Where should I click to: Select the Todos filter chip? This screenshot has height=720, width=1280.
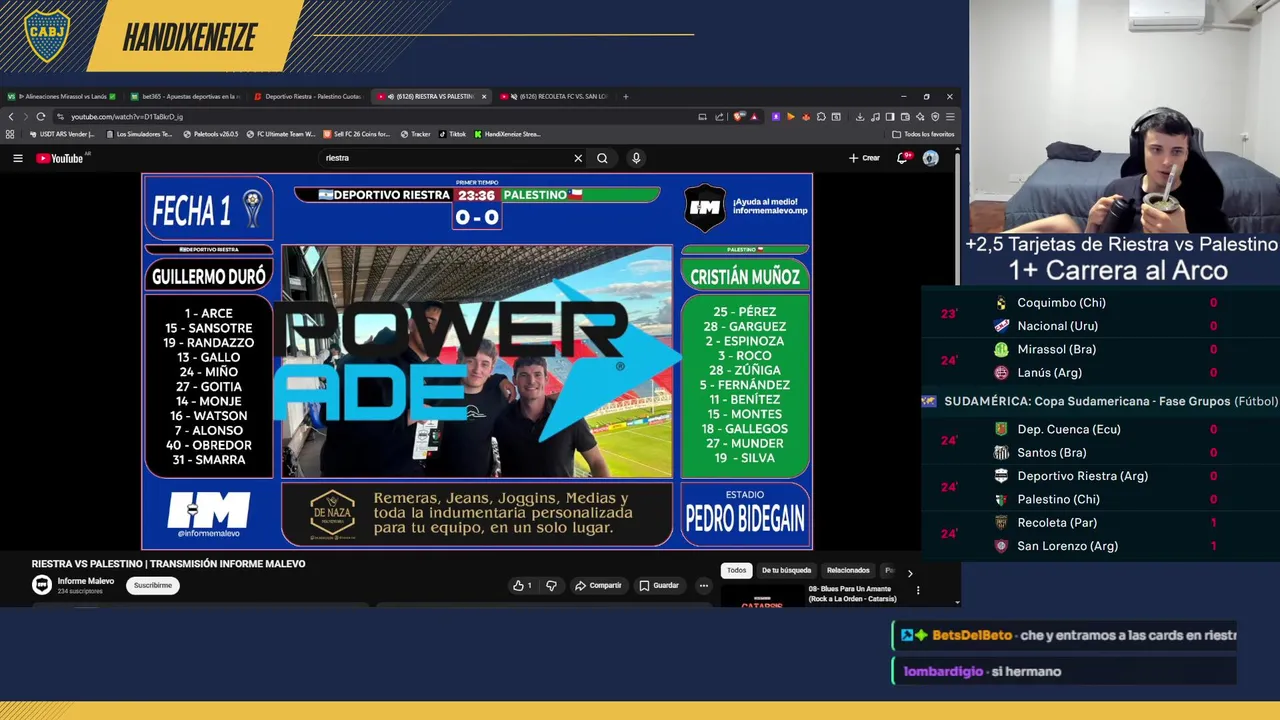pos(737,570)
